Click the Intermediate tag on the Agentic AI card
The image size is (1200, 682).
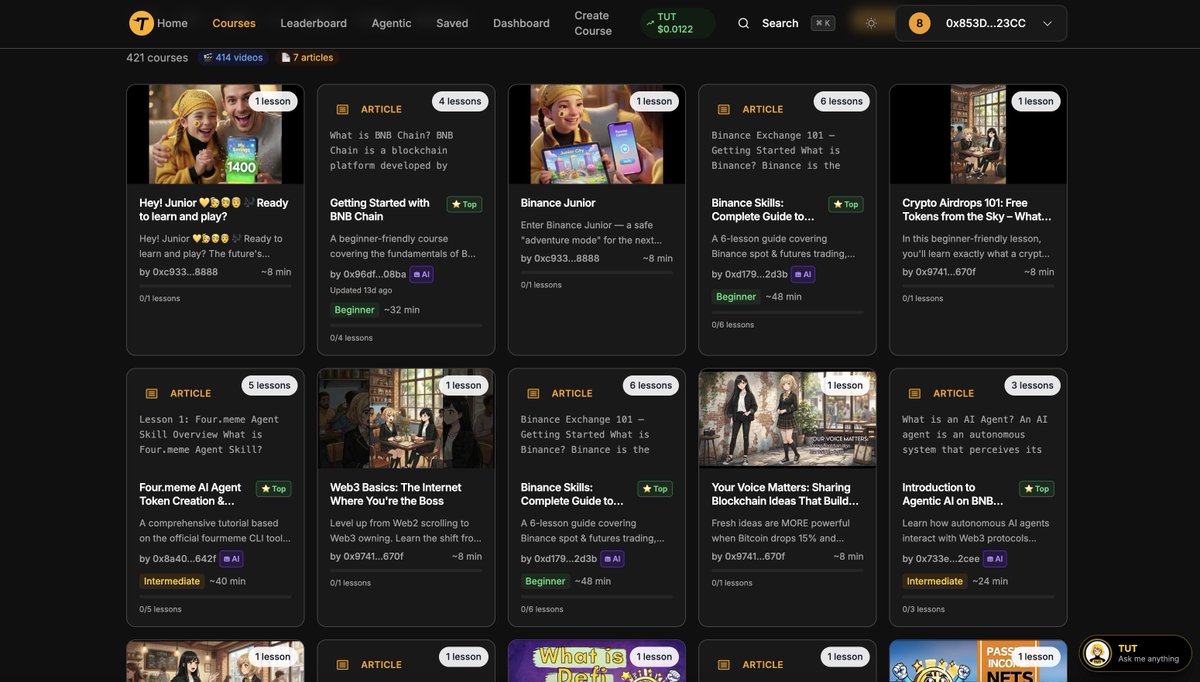[935, 581]
